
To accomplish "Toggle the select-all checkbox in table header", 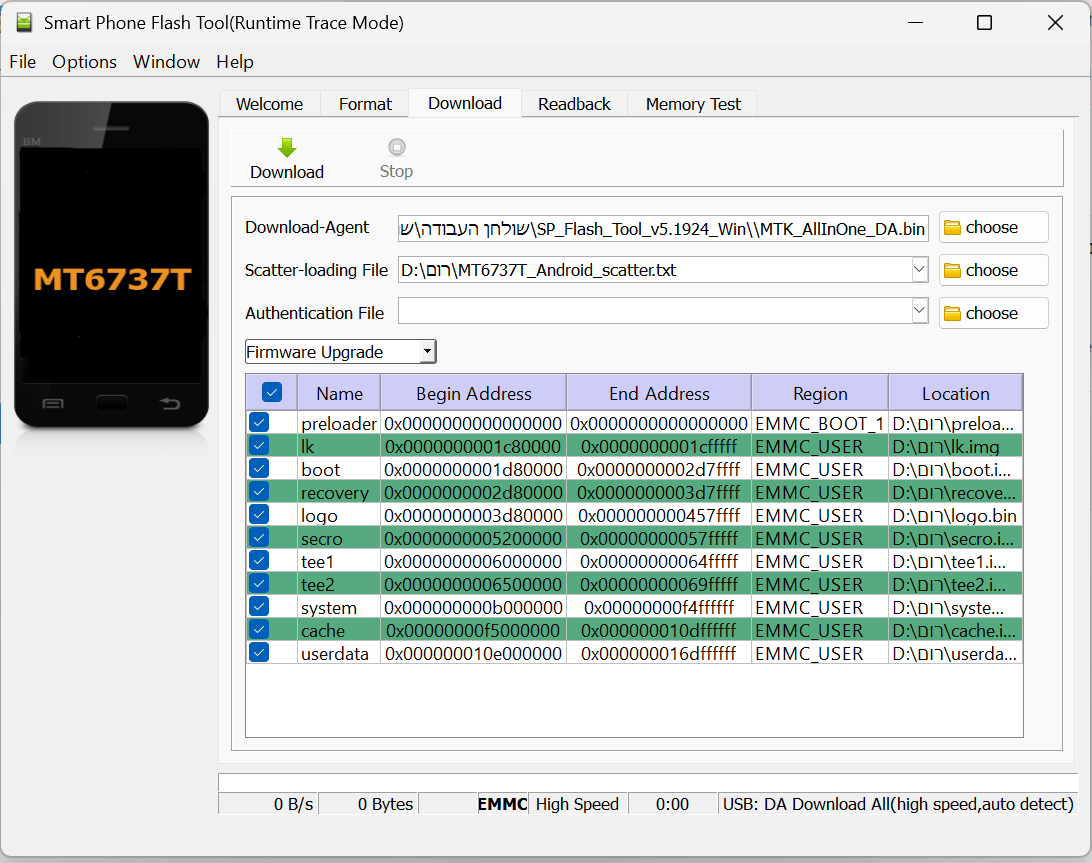I will [x=272, y=393].
